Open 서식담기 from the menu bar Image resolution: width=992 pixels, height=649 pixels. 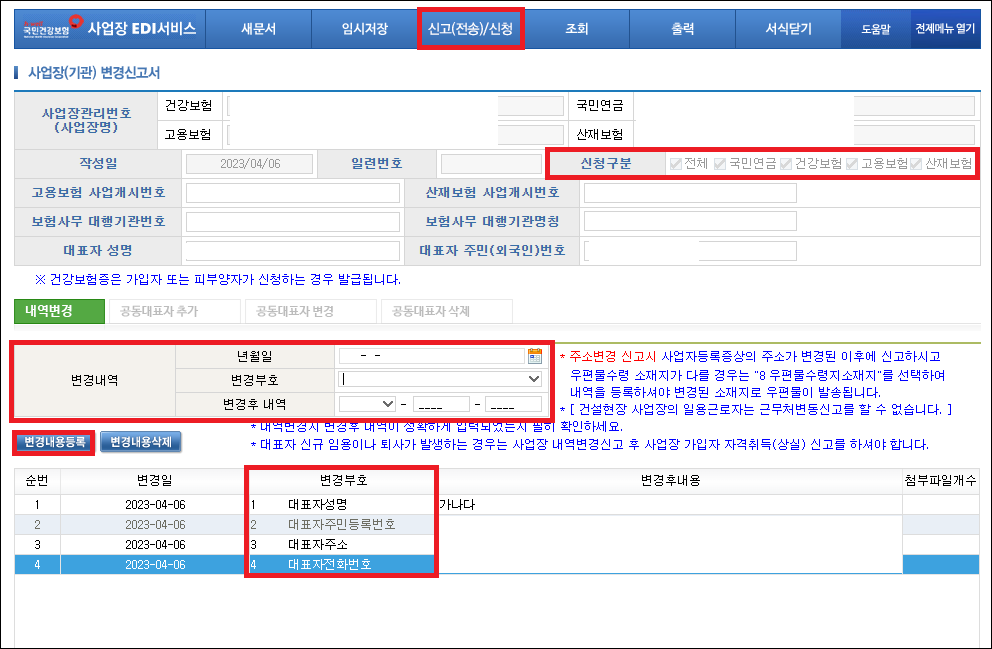pyautogui.click(x=789, y=29)
